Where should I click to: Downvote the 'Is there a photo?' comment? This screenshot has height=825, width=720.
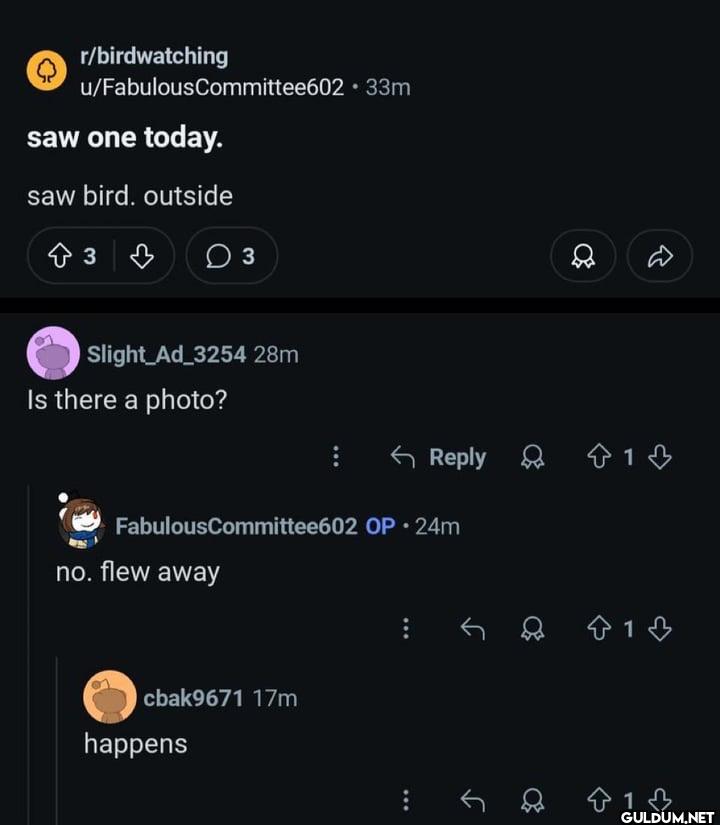point(658,457)
